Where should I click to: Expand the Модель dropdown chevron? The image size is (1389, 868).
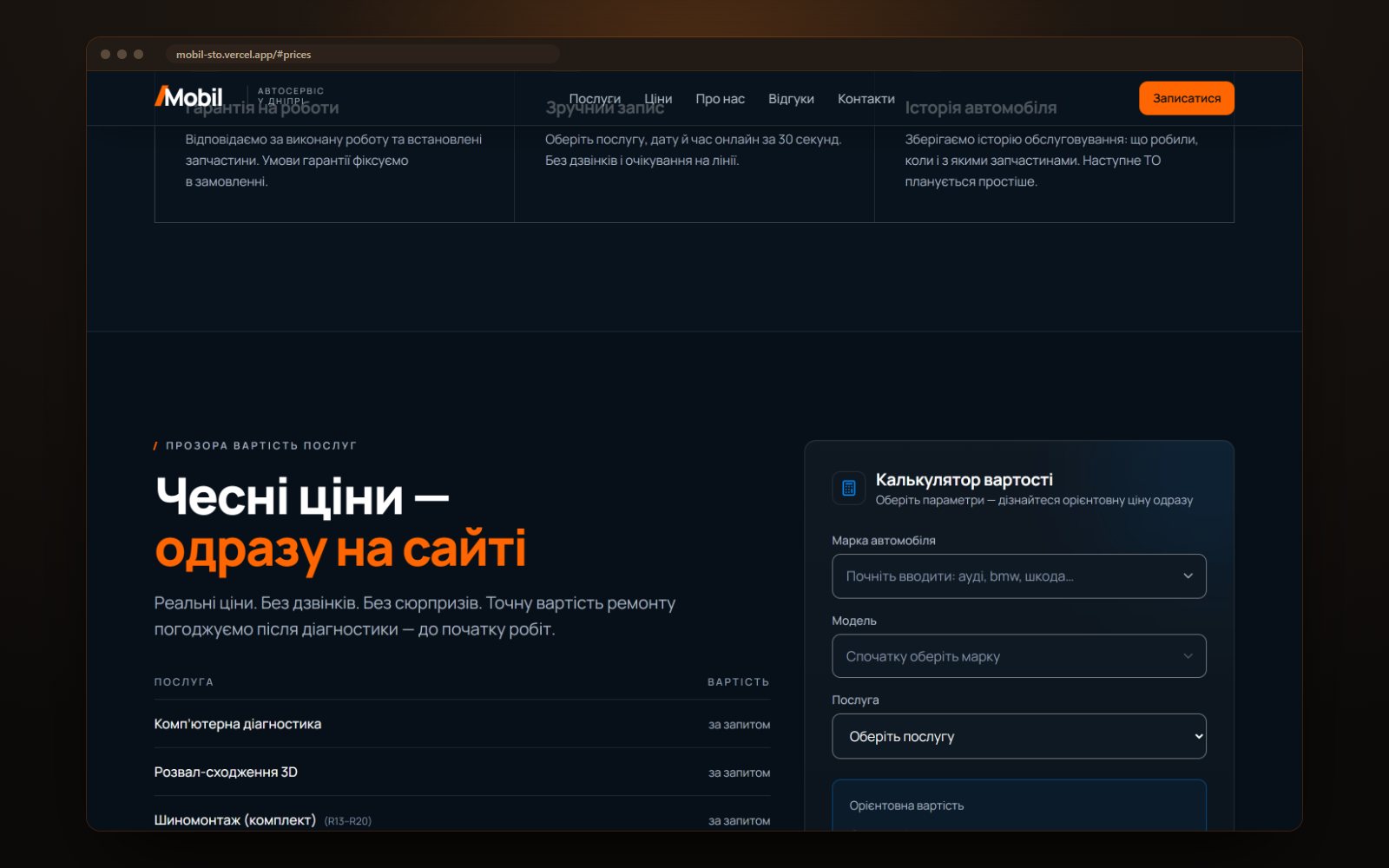[1188, 656]
